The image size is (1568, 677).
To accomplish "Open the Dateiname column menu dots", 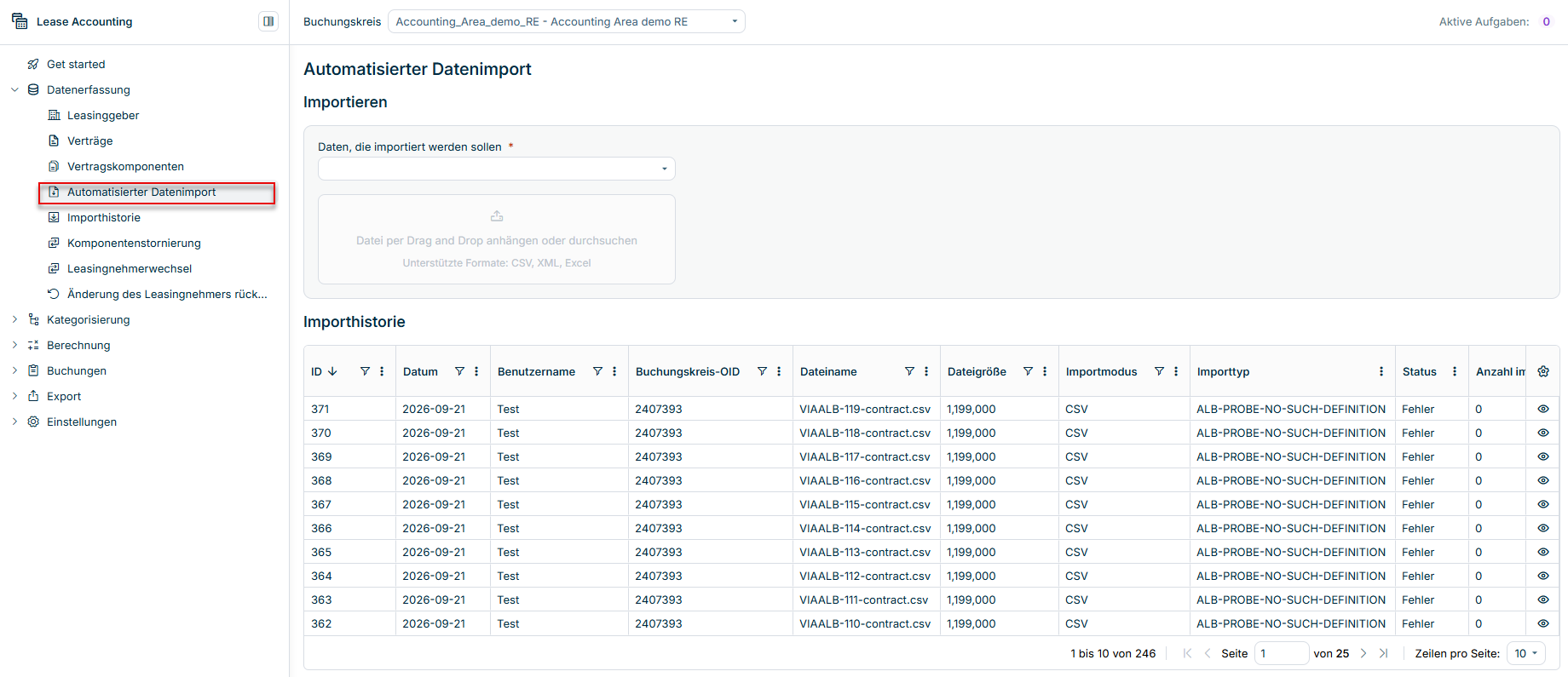I will coord(926,371).
